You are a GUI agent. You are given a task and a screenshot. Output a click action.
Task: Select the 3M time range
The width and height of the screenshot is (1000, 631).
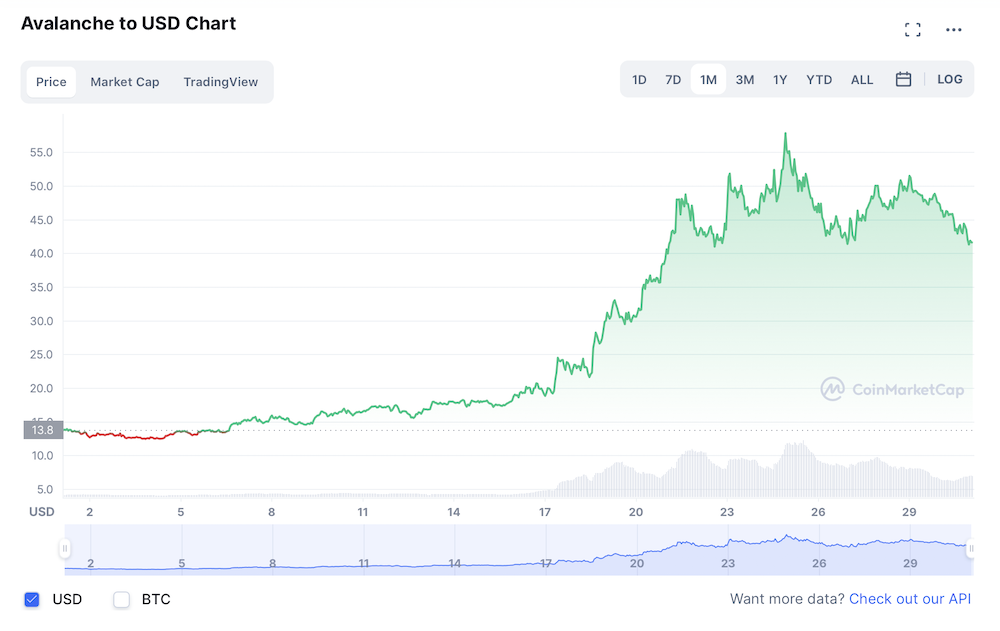pos(744,80)
